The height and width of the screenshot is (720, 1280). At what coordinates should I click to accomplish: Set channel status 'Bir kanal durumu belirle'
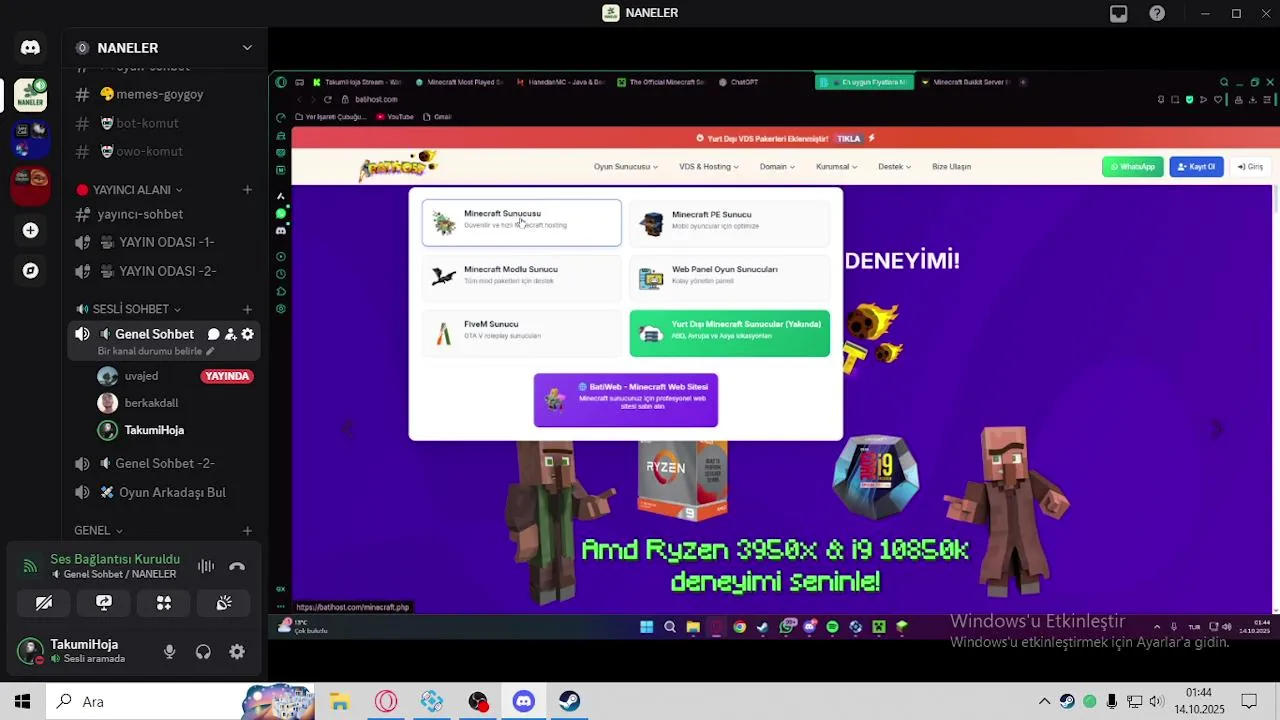155,352
